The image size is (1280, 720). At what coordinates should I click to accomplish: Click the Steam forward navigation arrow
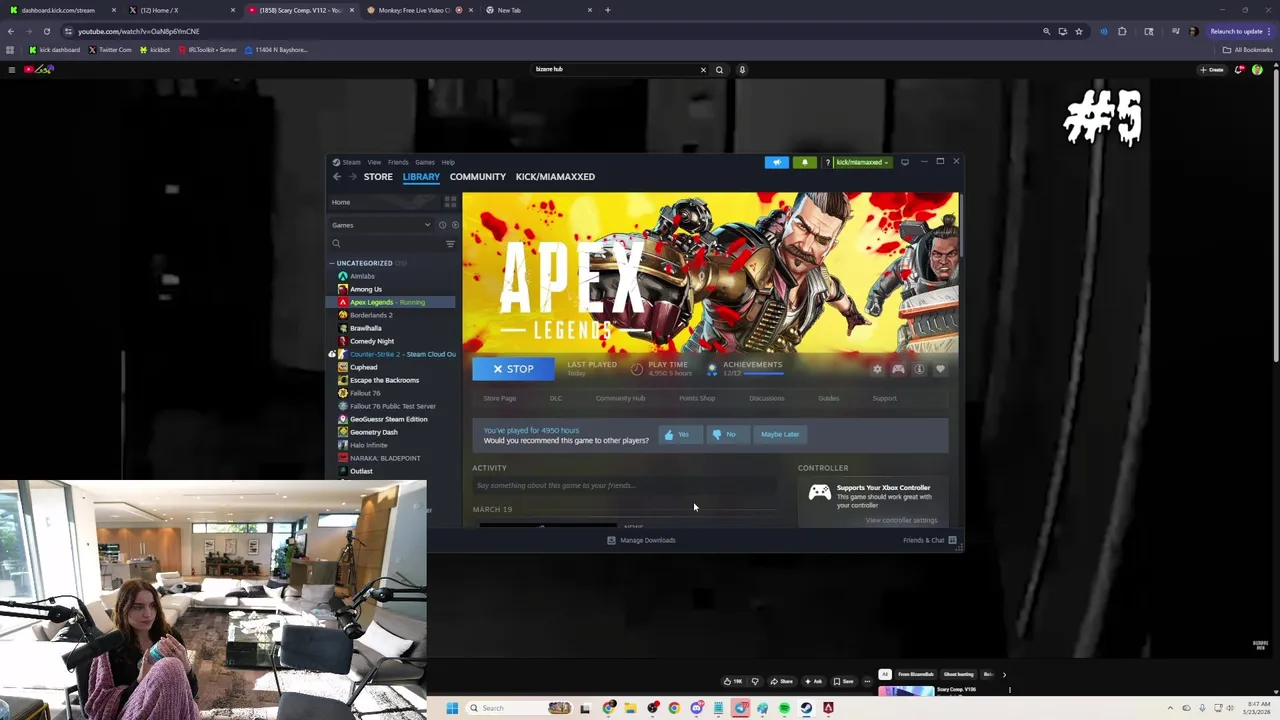click(x=352, y=177)
